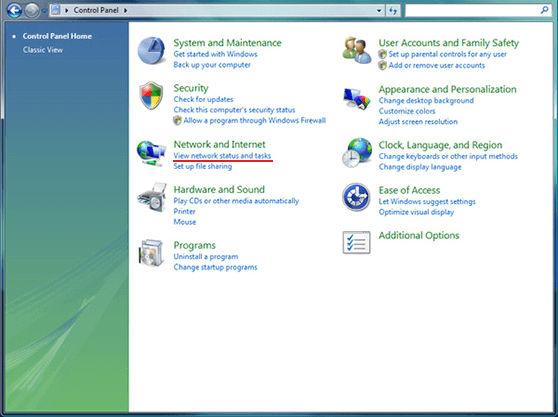Open Hardware and Sound heading
Viewport: 558px width, 417px height.
219,189
